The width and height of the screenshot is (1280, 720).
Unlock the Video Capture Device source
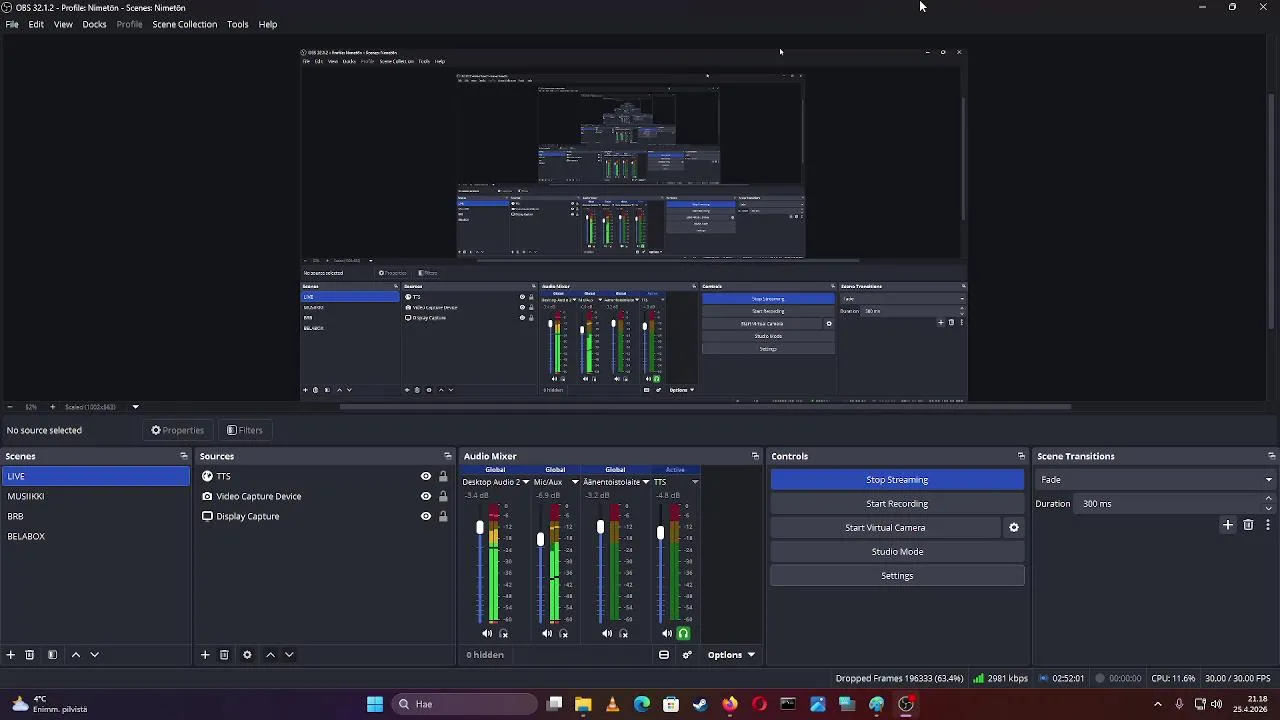click(443, 496)
